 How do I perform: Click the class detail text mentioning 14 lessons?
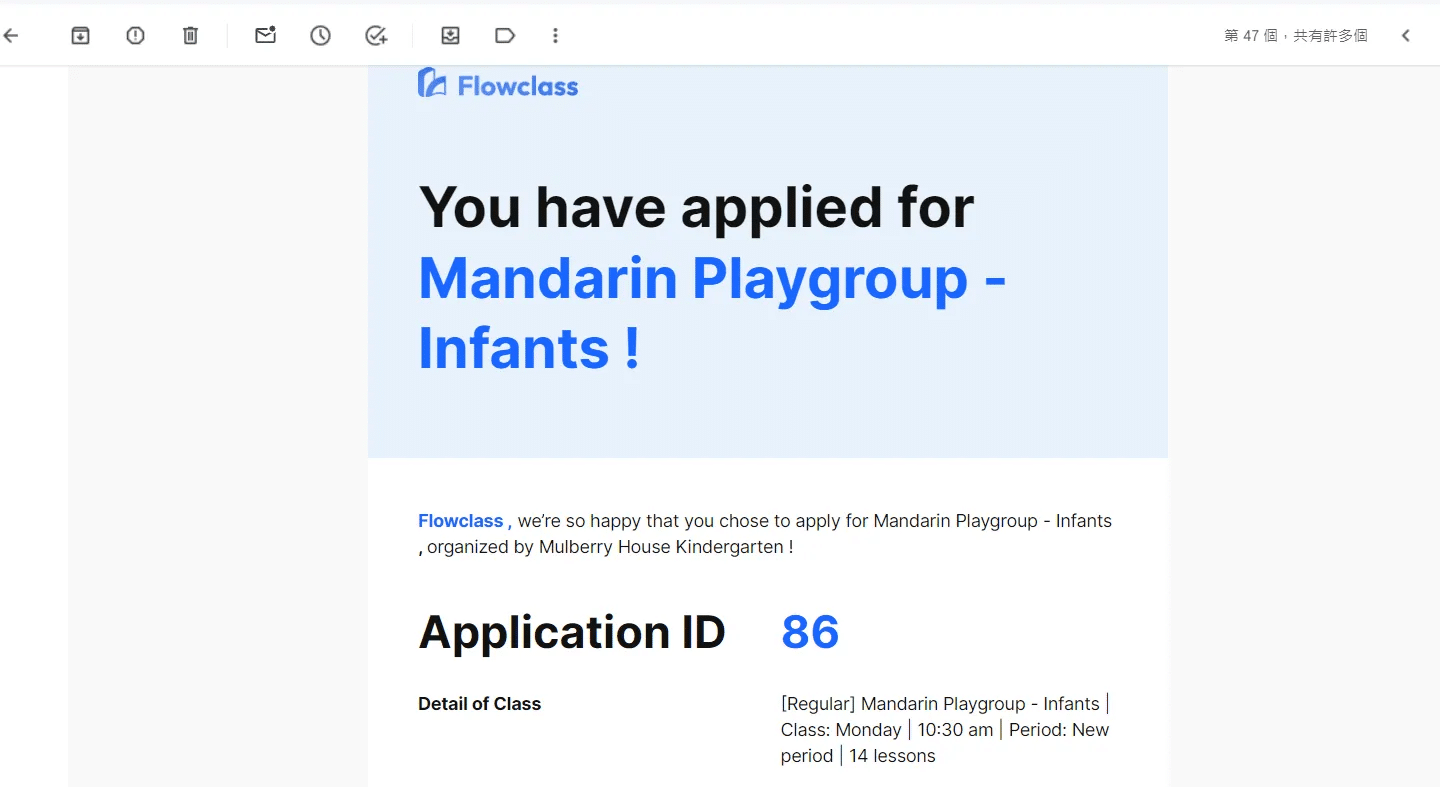point(946,730)
